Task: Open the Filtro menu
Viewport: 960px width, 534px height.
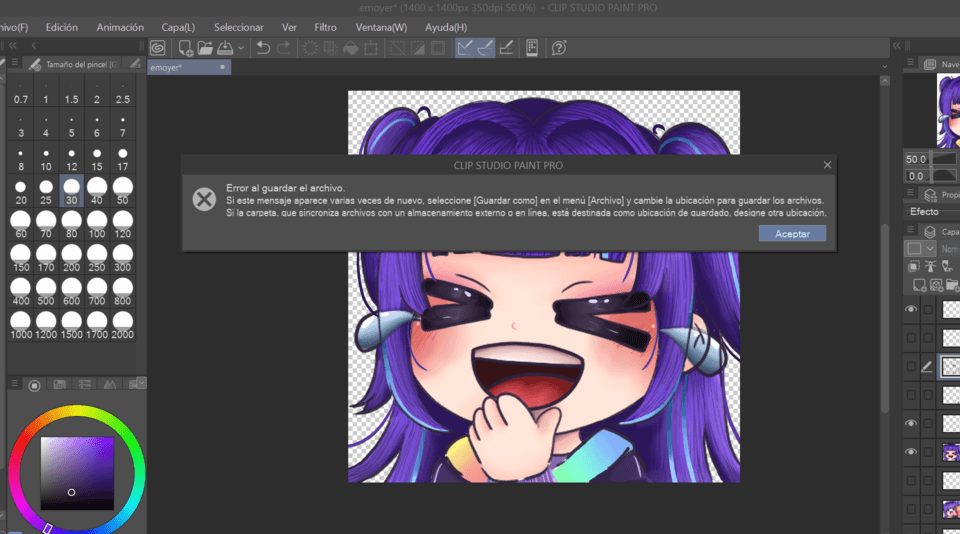Action: (x=325, y=28)
